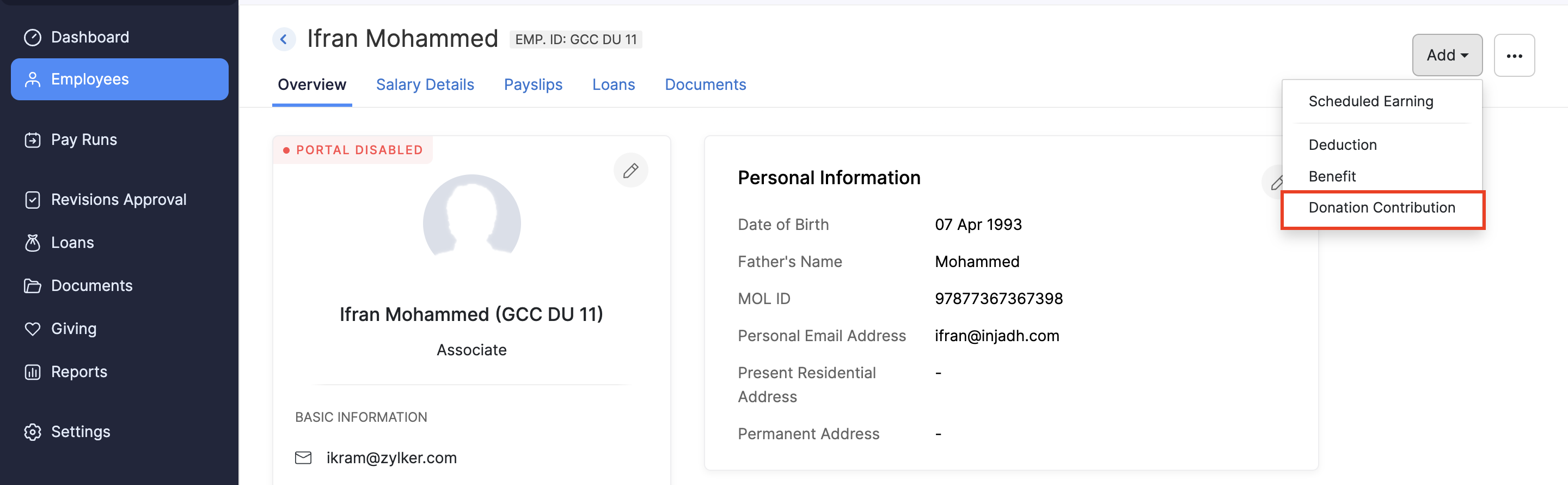
Task: Click the Reports chart icon
Action: (x=32, y=372)
